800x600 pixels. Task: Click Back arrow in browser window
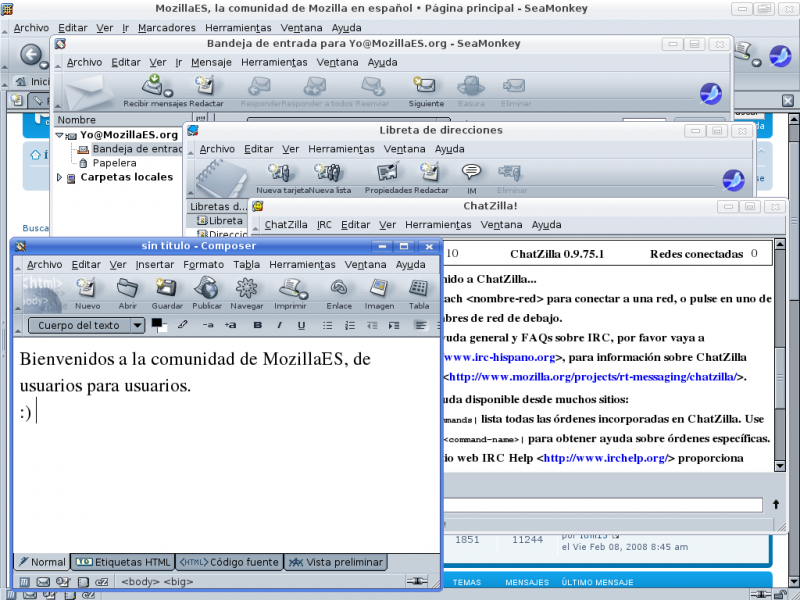point(30,54)
